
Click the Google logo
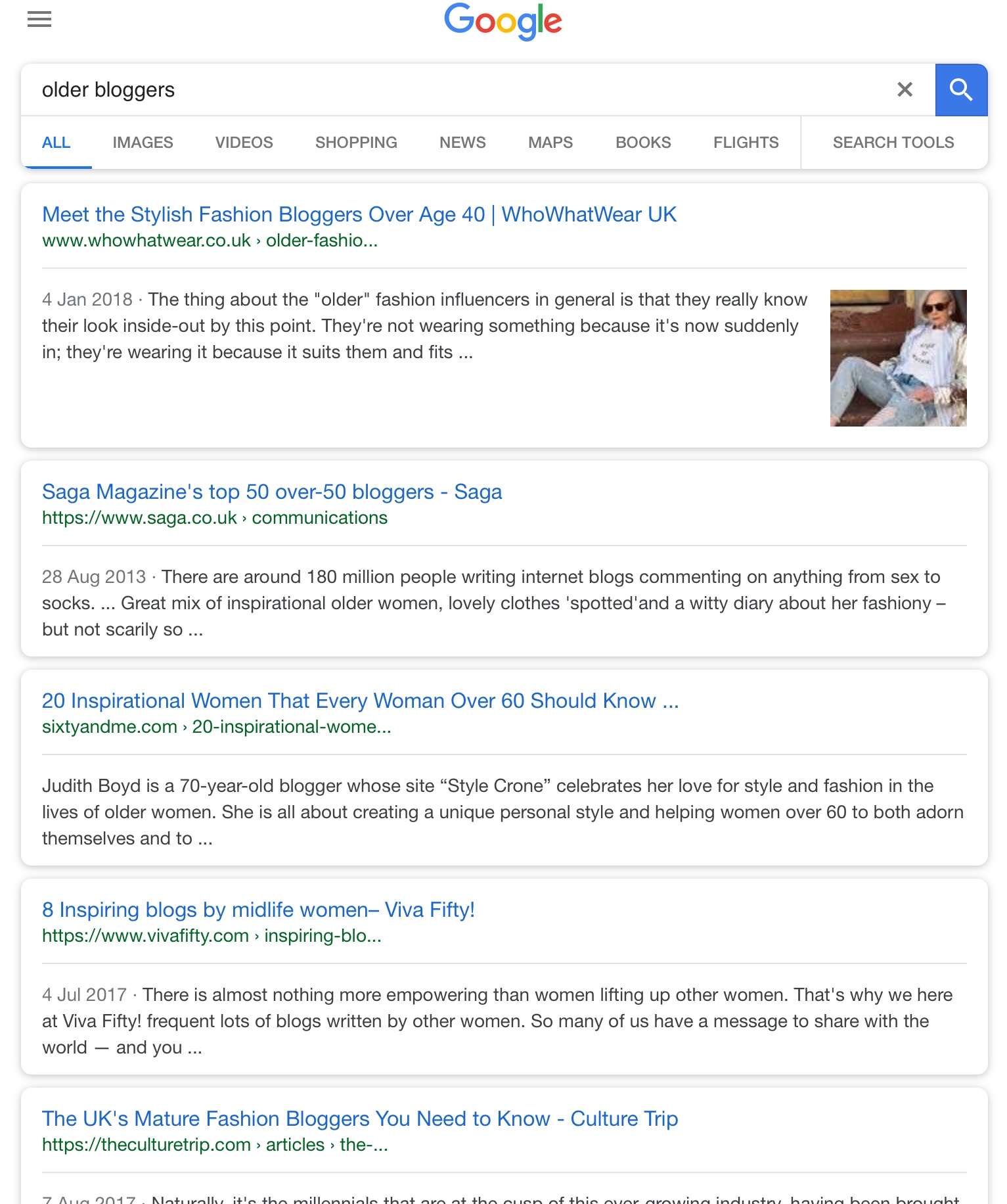tap(503, 22)
